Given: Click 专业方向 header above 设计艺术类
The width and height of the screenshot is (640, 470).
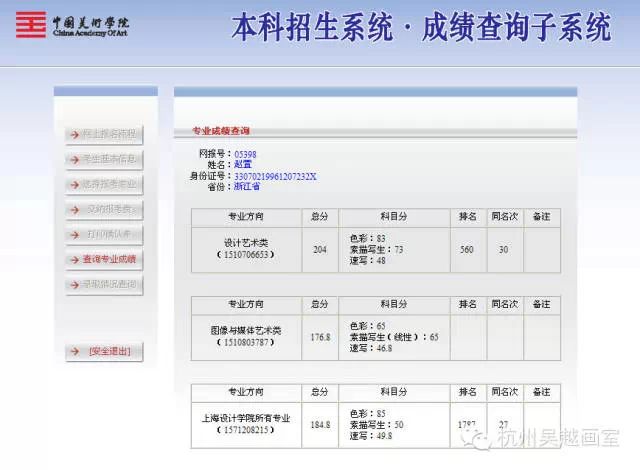Looking at the screenshot, I should (x=246, y=217).
